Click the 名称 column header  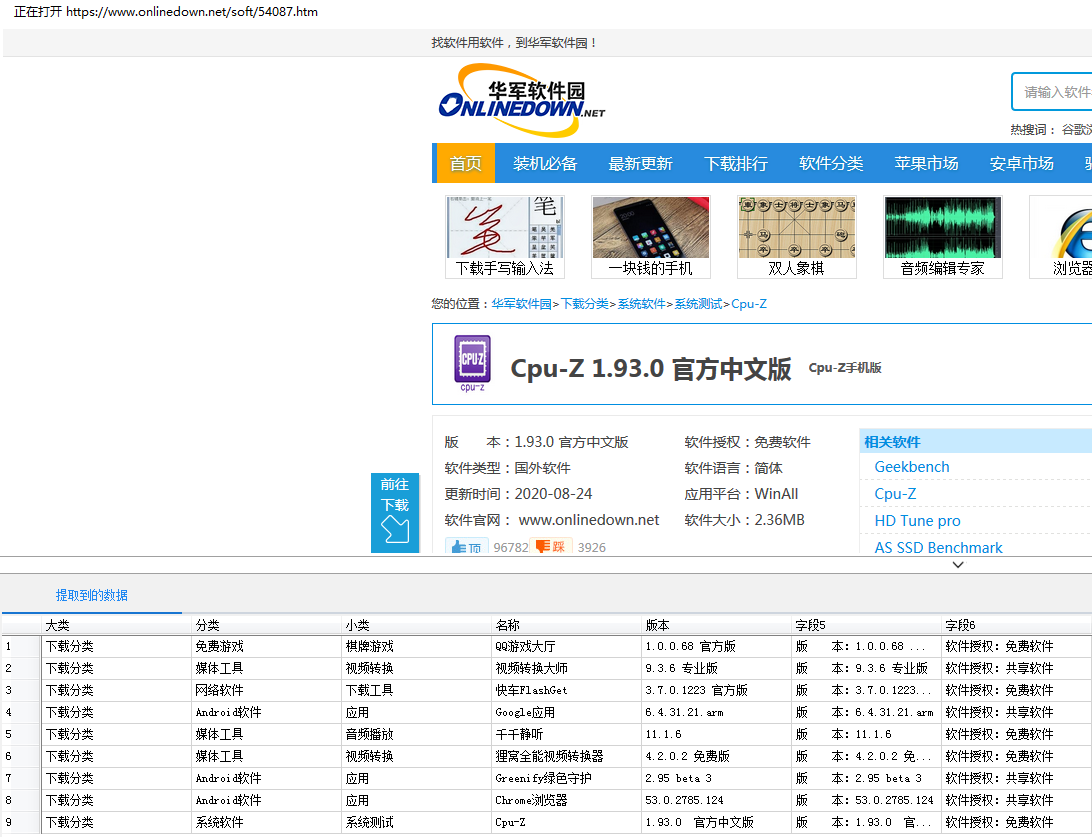coord(567,625)
